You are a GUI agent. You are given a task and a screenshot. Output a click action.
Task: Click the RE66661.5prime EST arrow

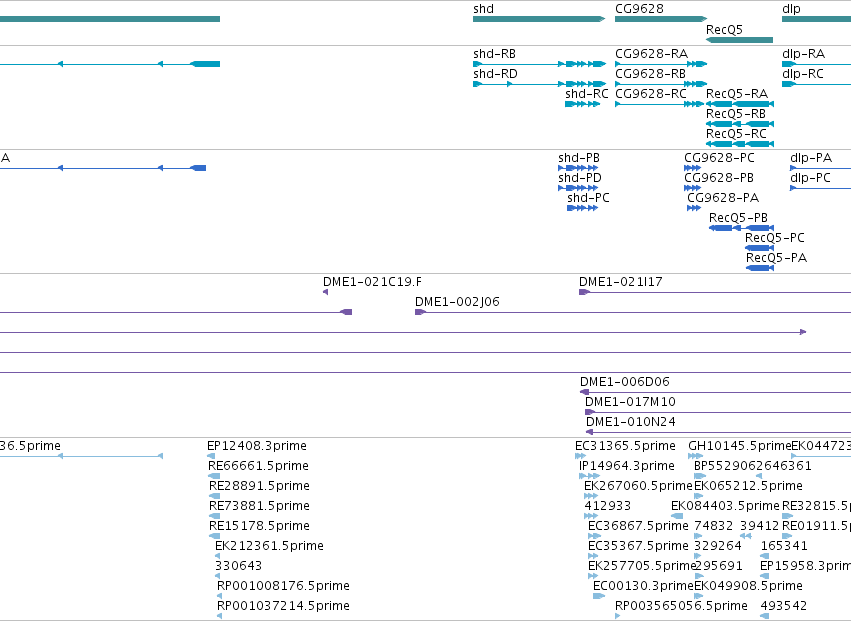click(214, 476)
